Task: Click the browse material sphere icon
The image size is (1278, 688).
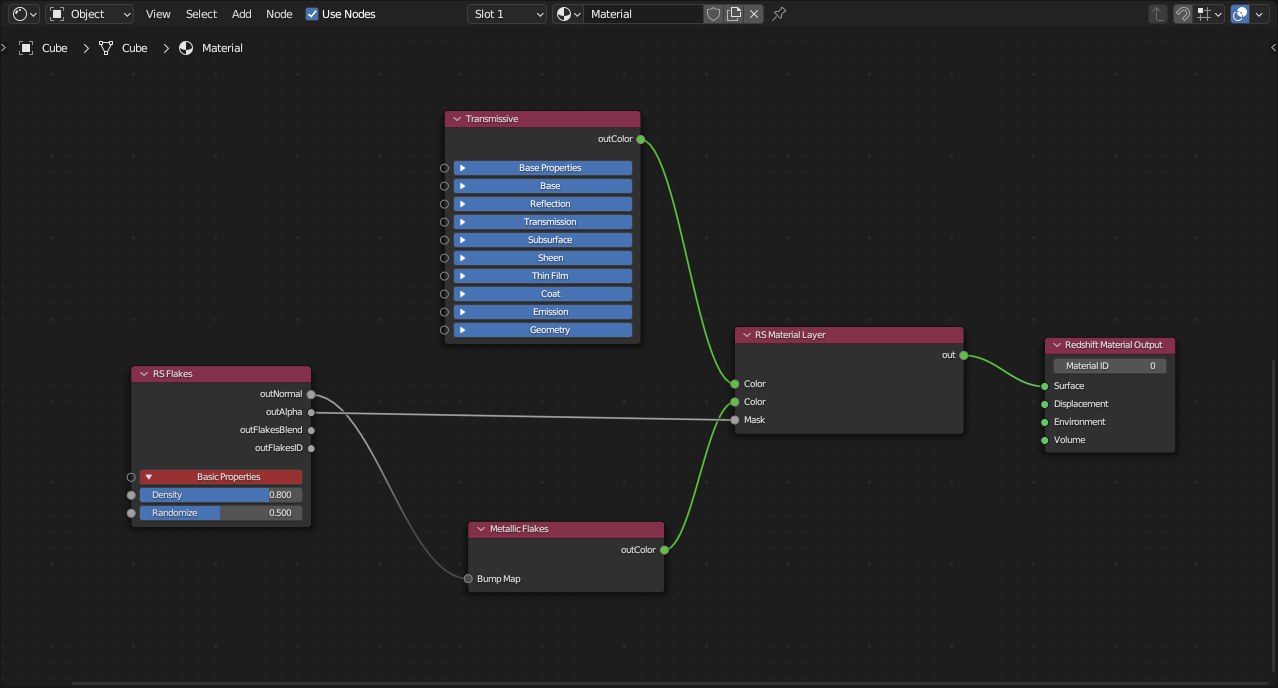Action: 568,14
